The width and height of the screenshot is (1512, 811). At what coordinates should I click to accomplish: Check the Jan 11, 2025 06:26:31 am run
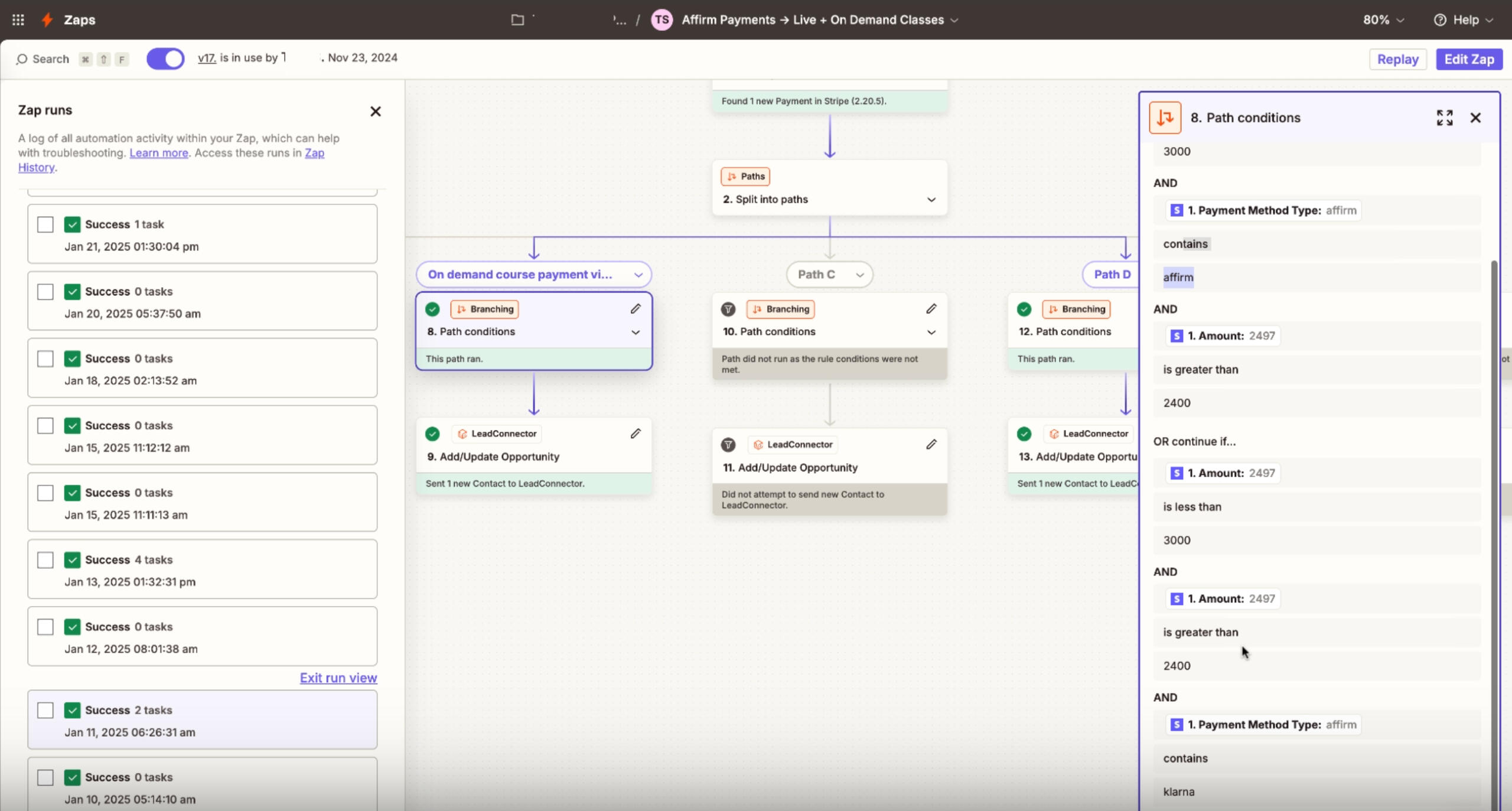[x=45, y=710]
